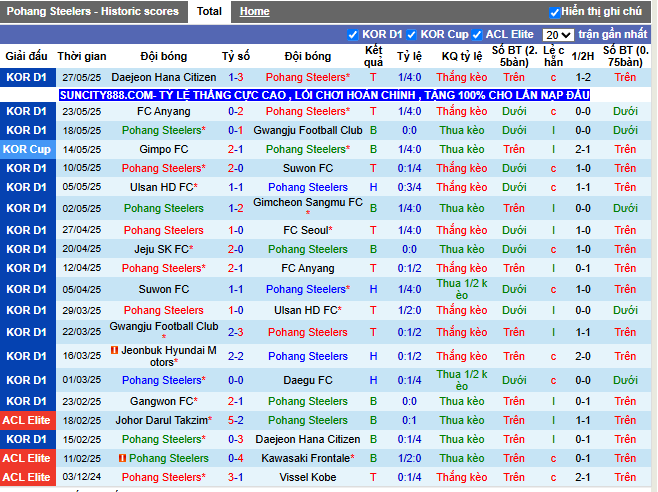Click the 'Thua 1/2 kèo' result on 05/04/25
Image resolution: width=658 pixels, height=492 pixels.
point(462,289)
